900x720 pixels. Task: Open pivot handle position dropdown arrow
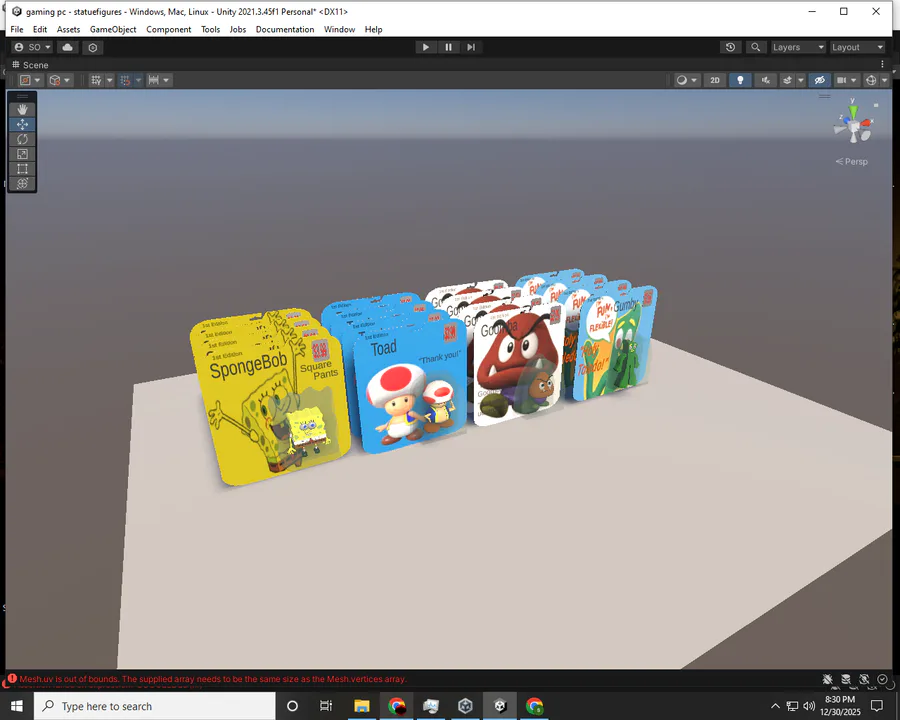pos(37,80)
